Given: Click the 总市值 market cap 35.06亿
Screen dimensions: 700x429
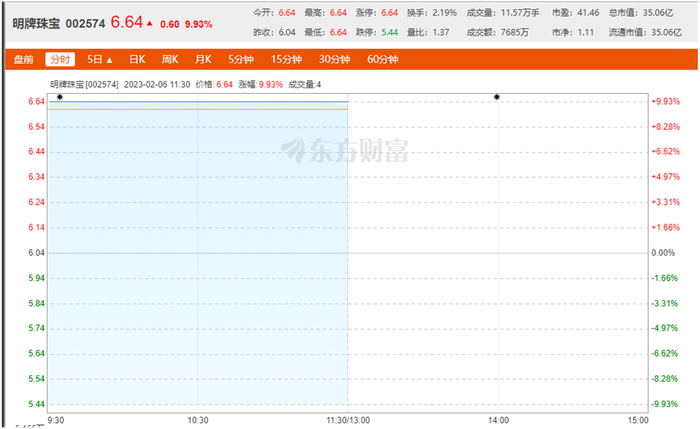Looking at the screenshot, I should pyautogui.click(x=658, y=13).
